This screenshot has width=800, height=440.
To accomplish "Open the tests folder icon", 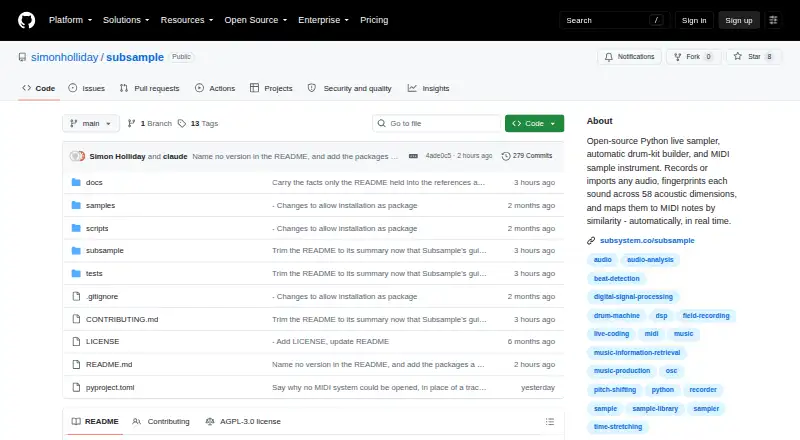I will tap(76, 274).
